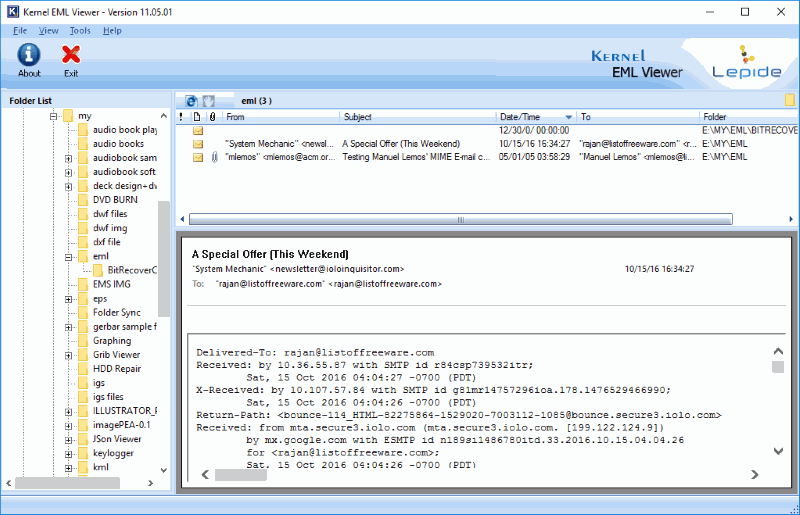The width and height of the screenshot is (800, 515).
Task: Click the yellow note icon at top right of list
Action: pyautogui.click(x=789, y=100)
